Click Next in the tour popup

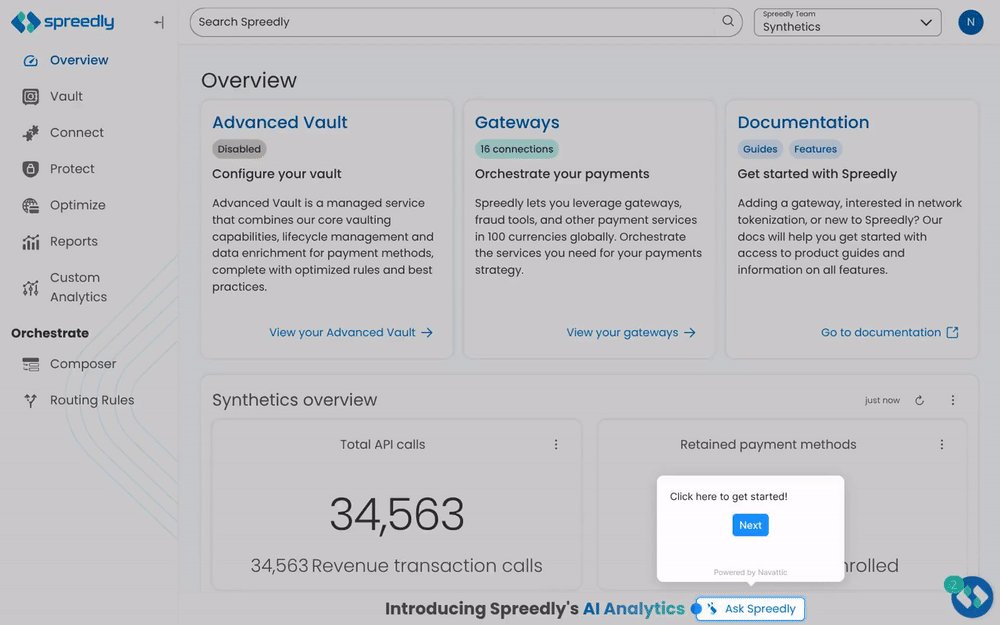pyautogui.click(x=750, y=526)
